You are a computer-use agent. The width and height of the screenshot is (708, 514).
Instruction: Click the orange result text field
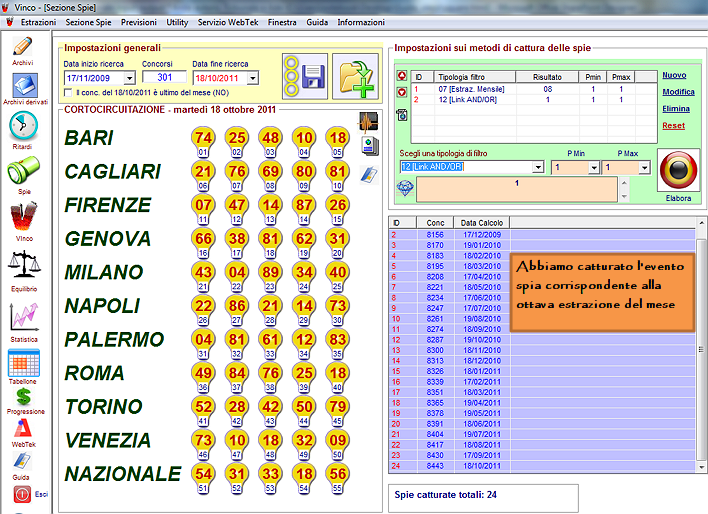(517, 189)
